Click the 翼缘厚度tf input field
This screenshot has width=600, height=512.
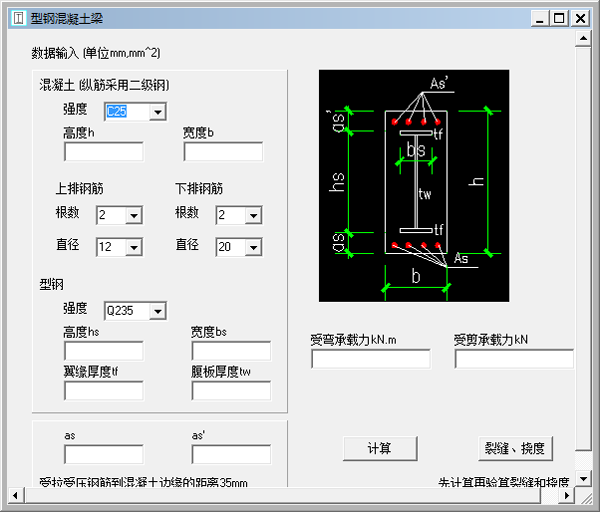[x=104, y=391]
